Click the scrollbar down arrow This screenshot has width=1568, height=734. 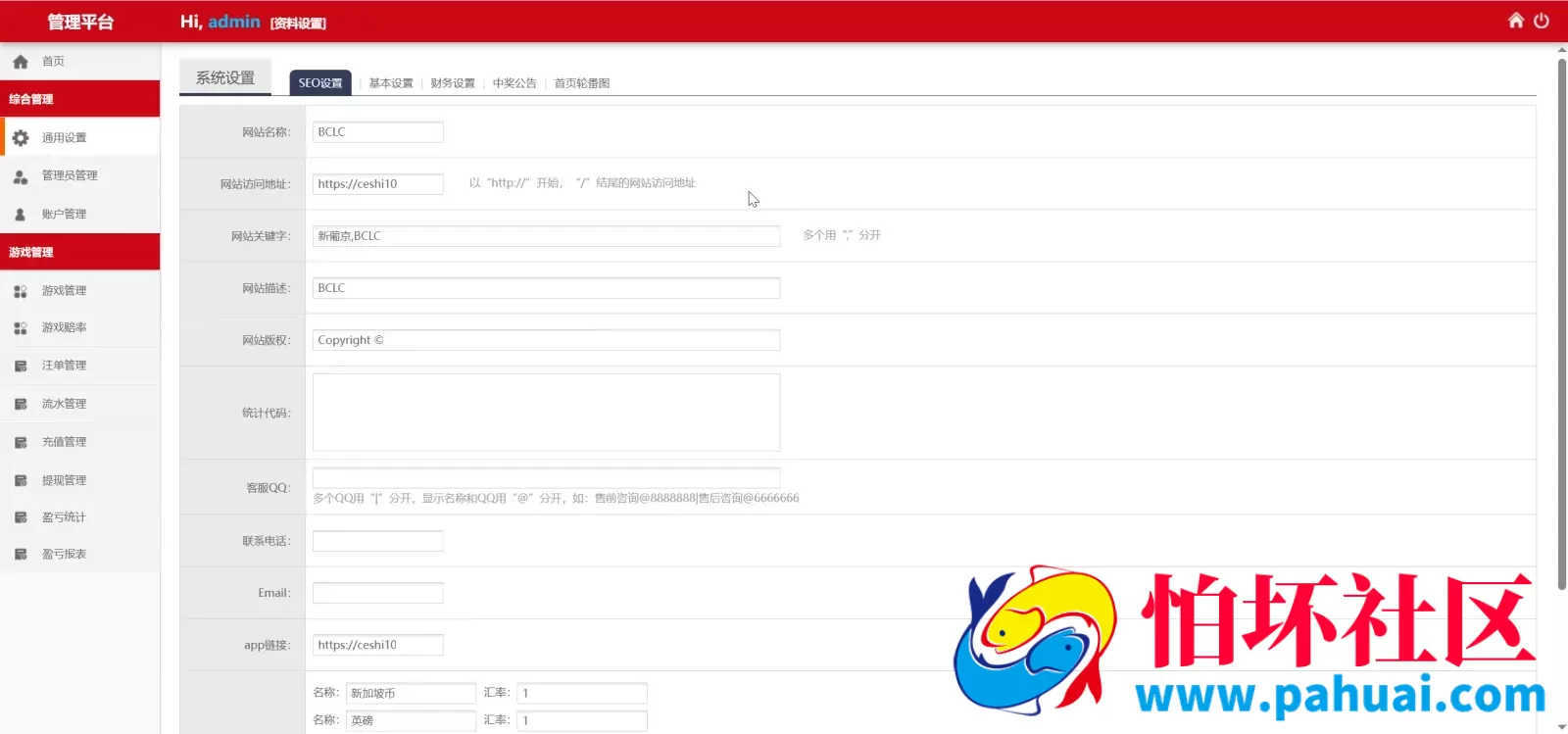(x=1562, y=728)
